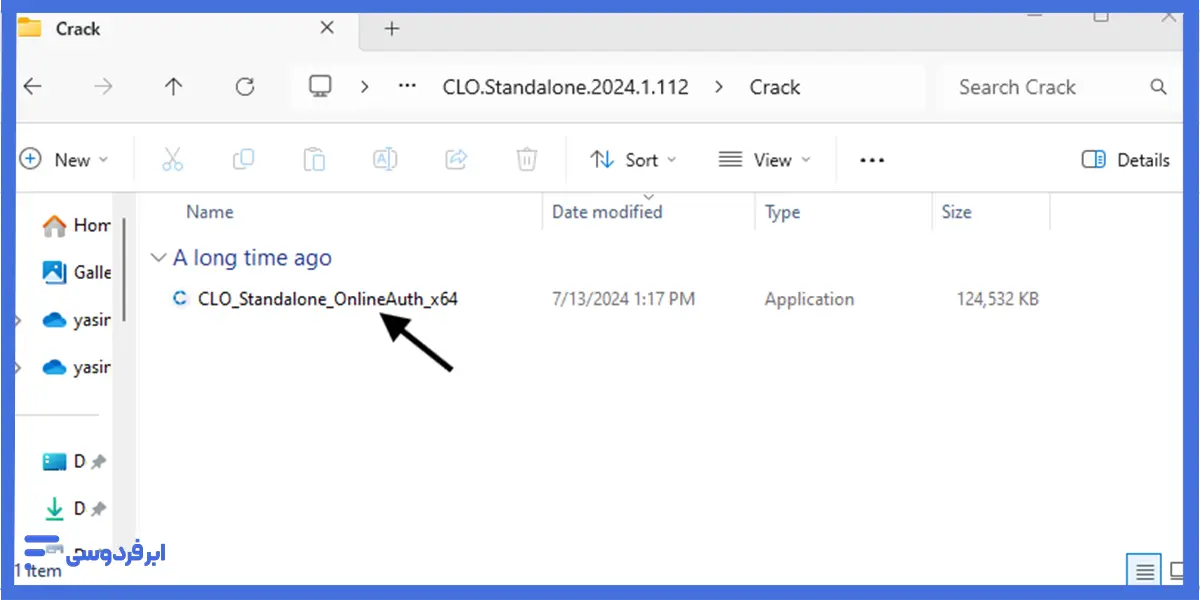Click the Rename icon in toolbar

pos(385,159)
